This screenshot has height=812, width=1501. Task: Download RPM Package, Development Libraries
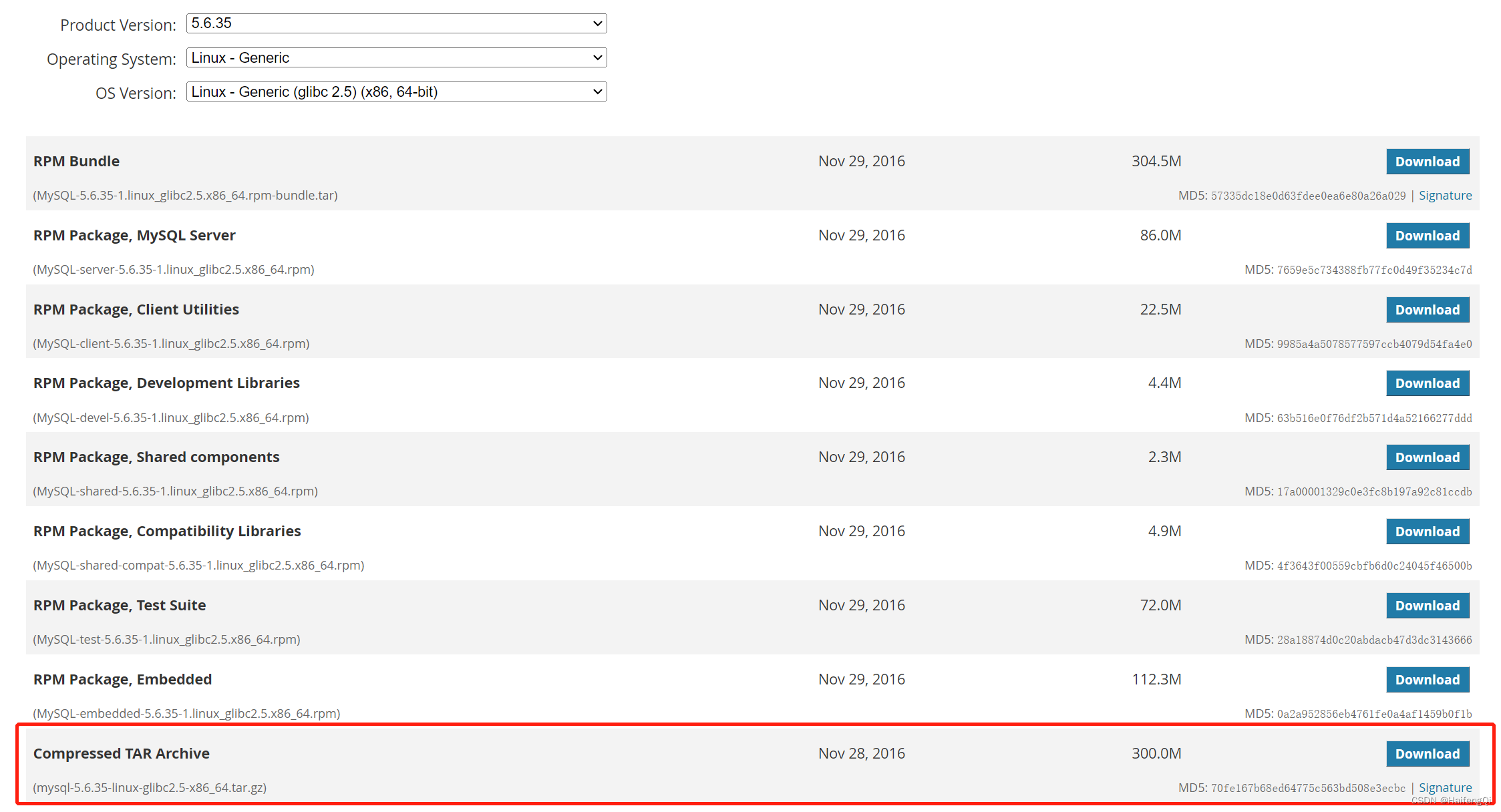point(1428,383)
